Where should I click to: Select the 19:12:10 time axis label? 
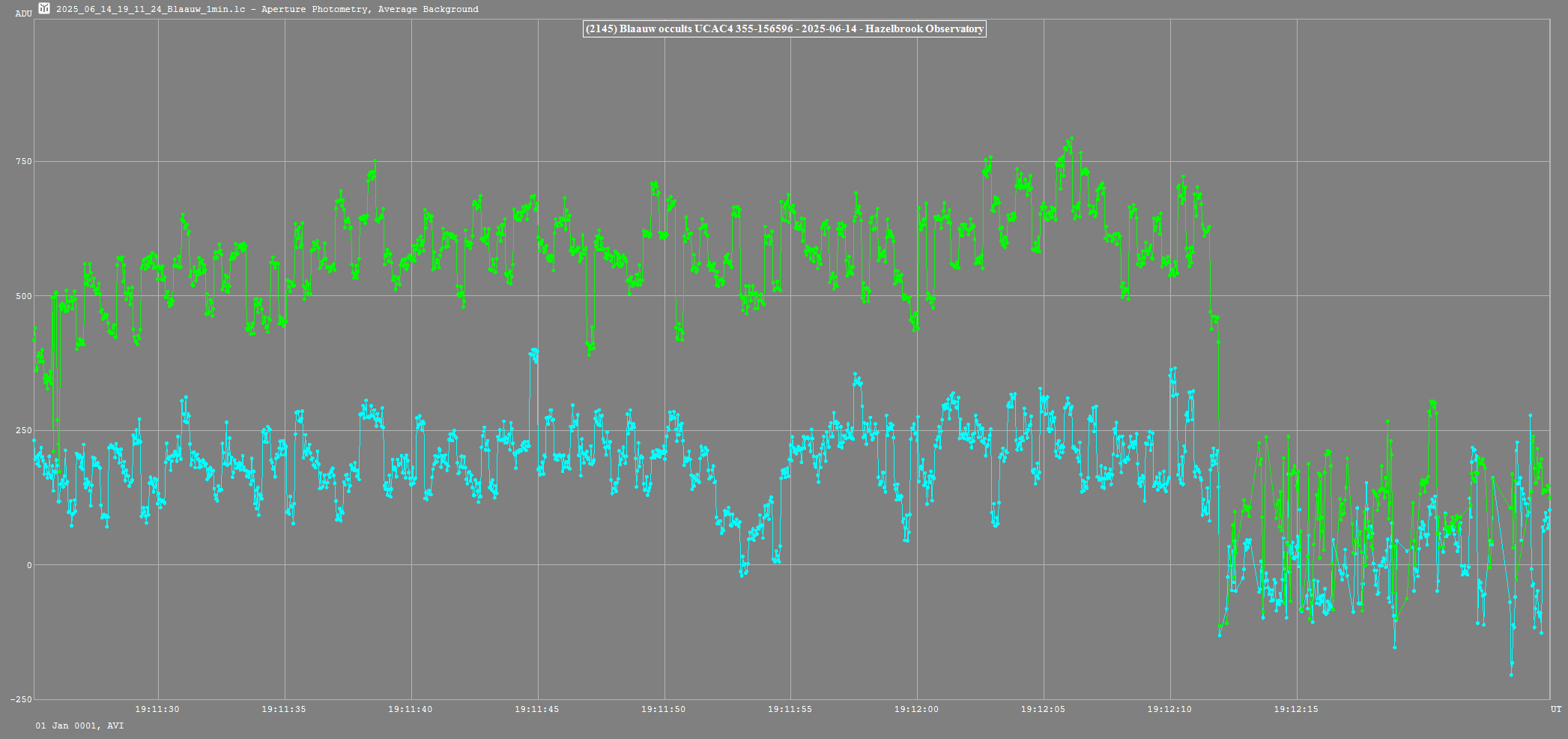click(x=1170, y=709)
